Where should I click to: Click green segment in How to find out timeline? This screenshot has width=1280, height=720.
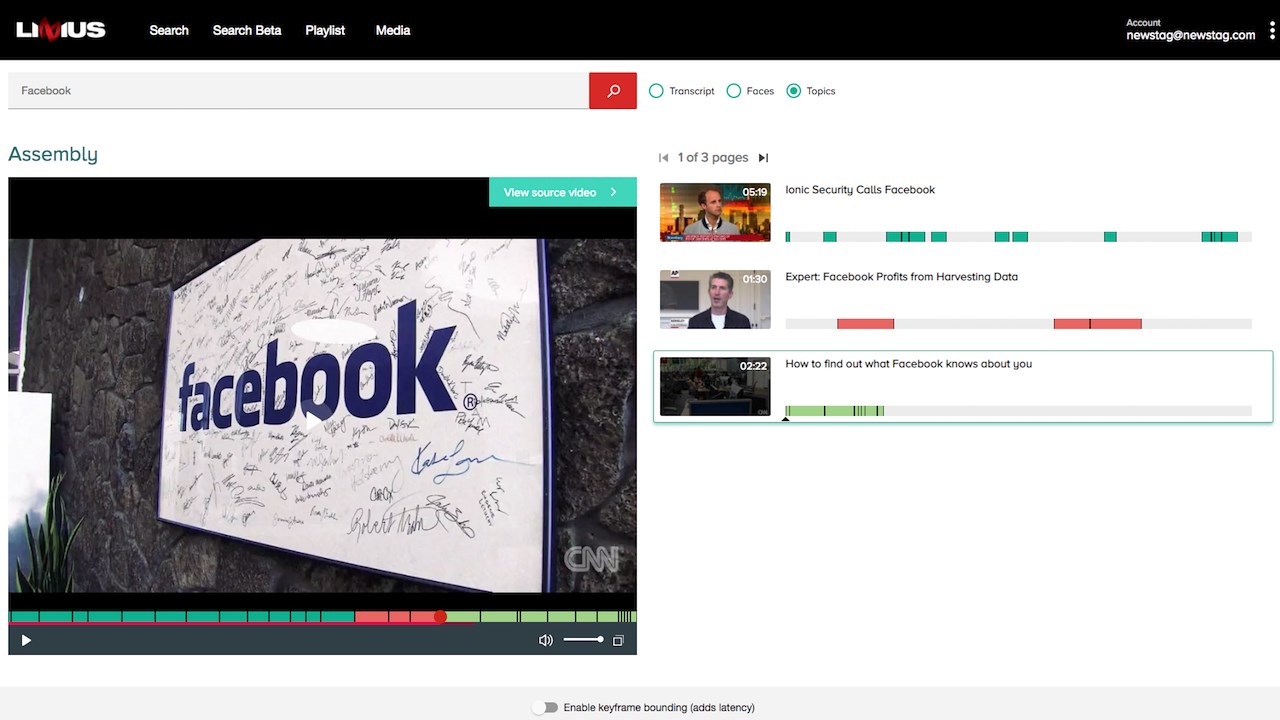point(834,411)
